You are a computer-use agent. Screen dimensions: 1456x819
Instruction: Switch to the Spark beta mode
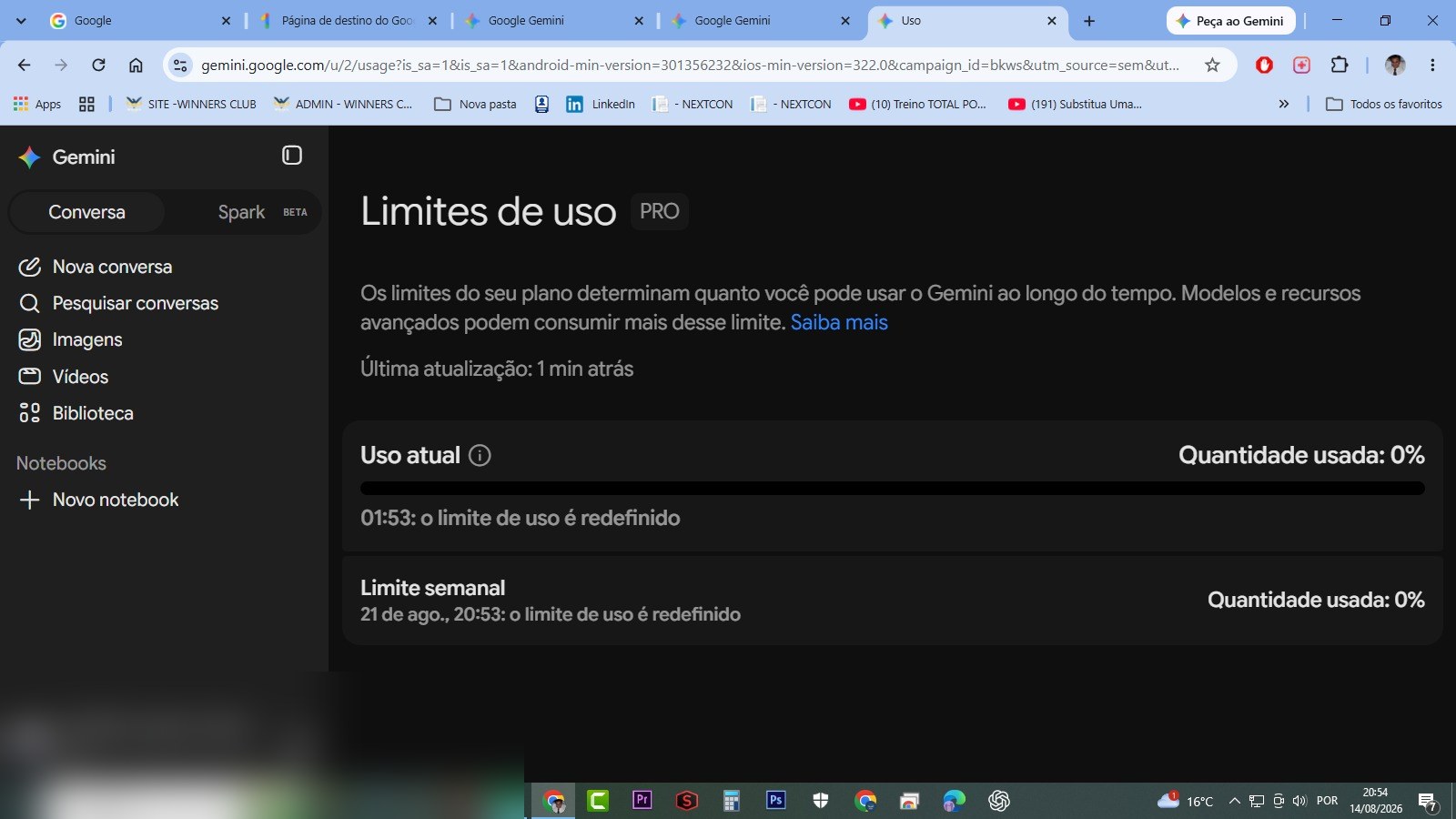[x=262, y=212]
